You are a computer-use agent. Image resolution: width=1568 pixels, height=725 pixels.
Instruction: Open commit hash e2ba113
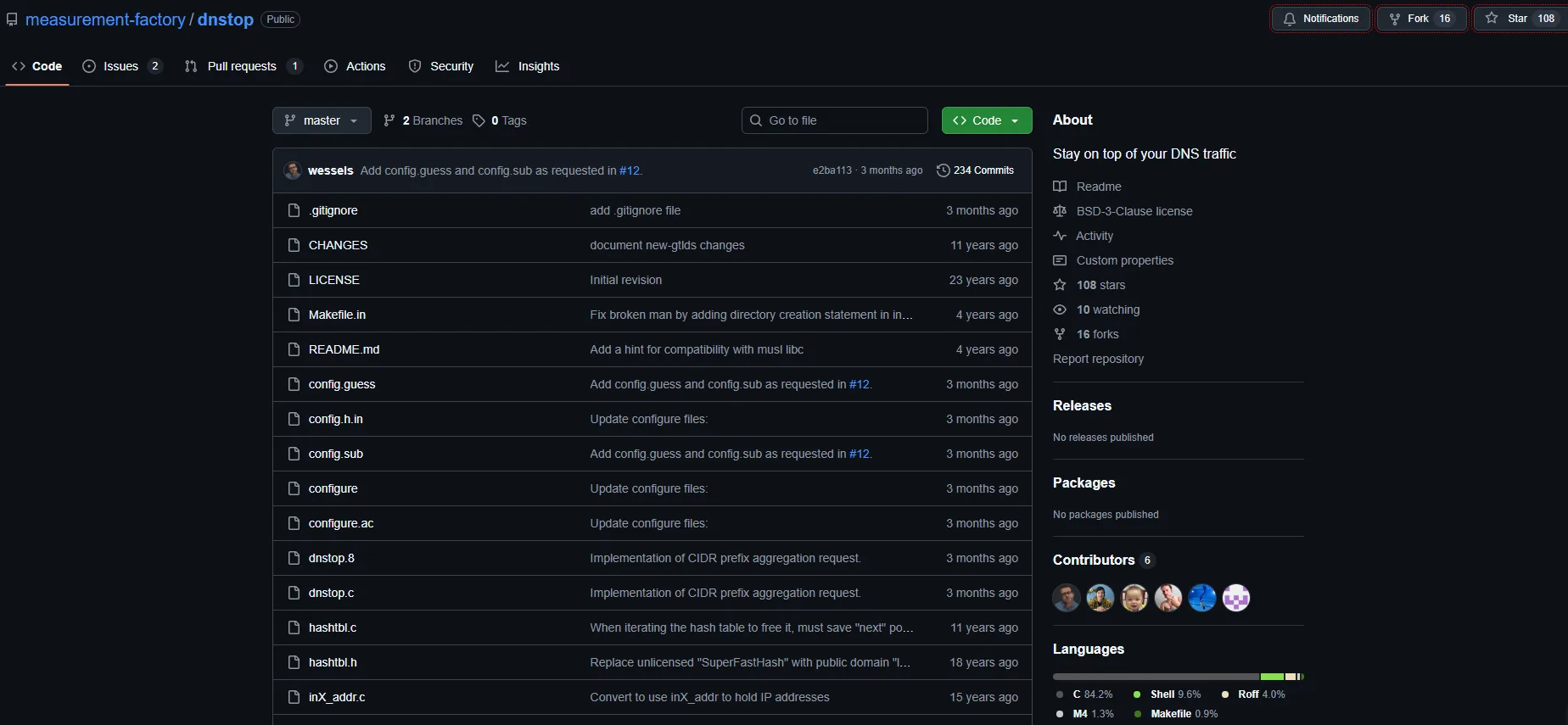point(832,170)
